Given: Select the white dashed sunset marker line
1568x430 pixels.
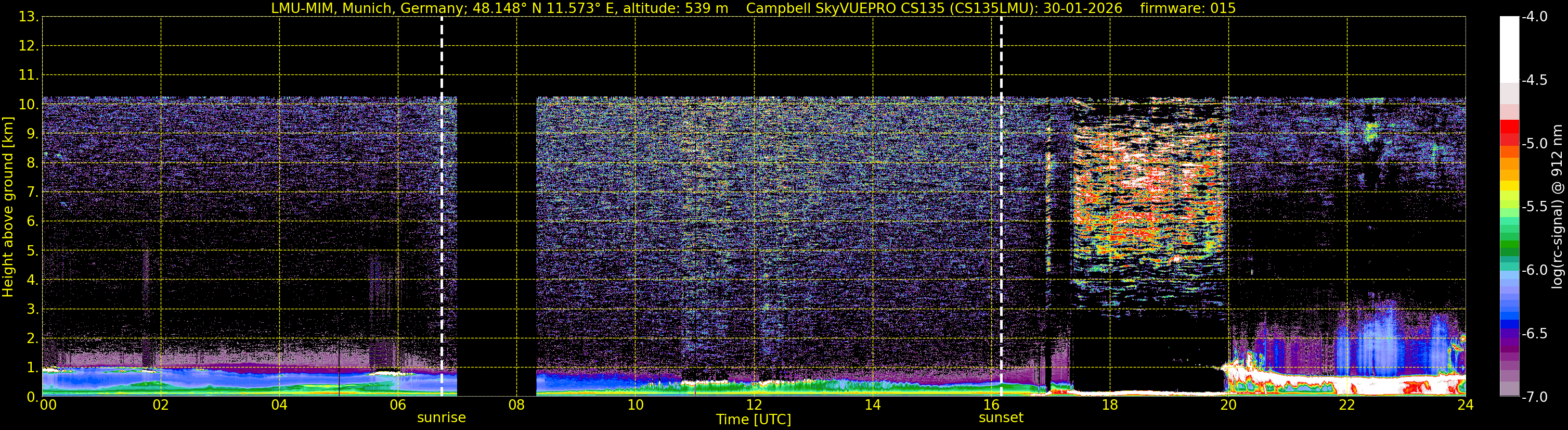Looking at the screenshot, I should pyautogui.click(x=1001, y=207).
